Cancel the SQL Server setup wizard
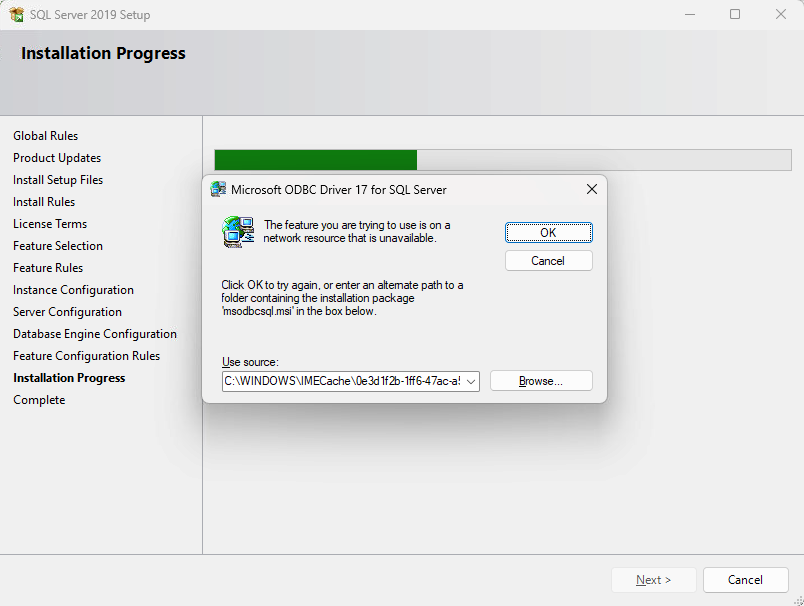 click(745, 580)
